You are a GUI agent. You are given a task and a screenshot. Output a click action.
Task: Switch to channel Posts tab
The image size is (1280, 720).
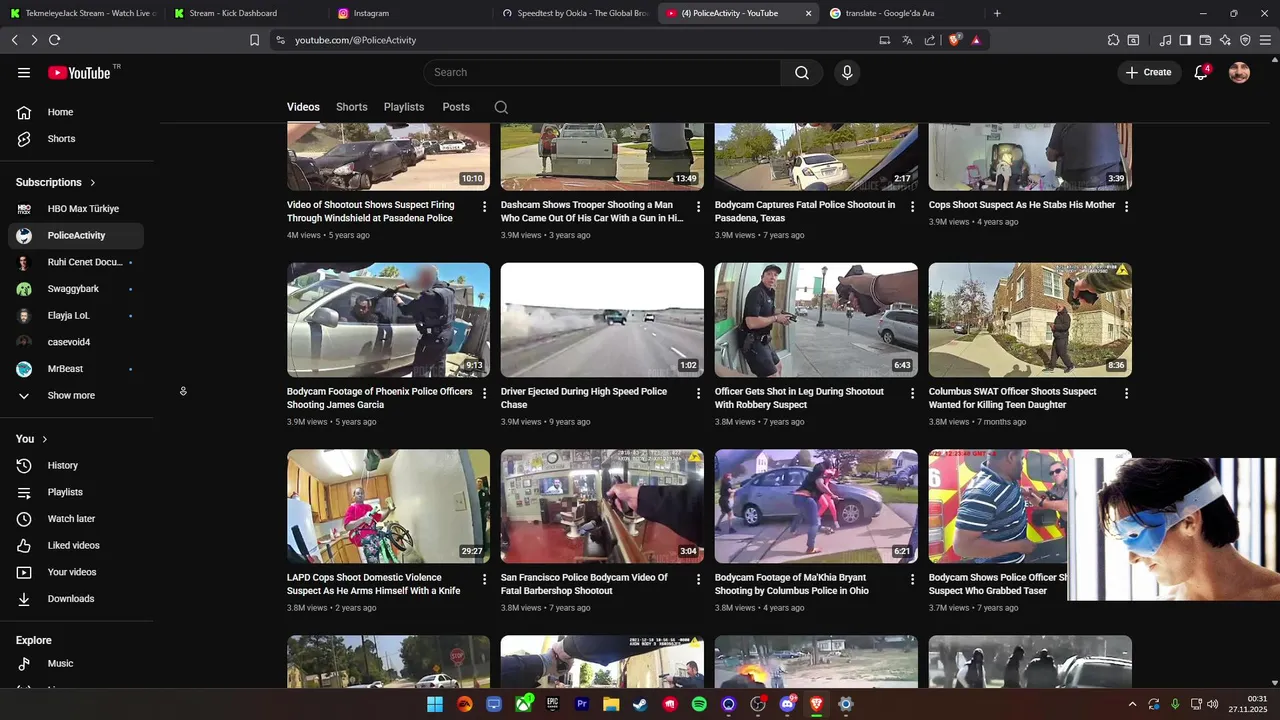point(456,107)
